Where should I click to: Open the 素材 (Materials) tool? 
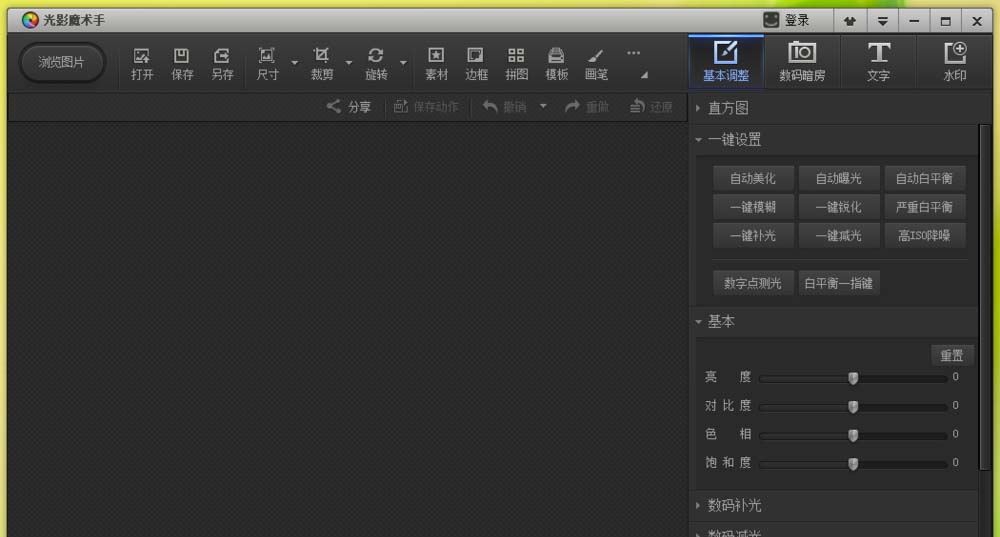click(x=436, y=64)
